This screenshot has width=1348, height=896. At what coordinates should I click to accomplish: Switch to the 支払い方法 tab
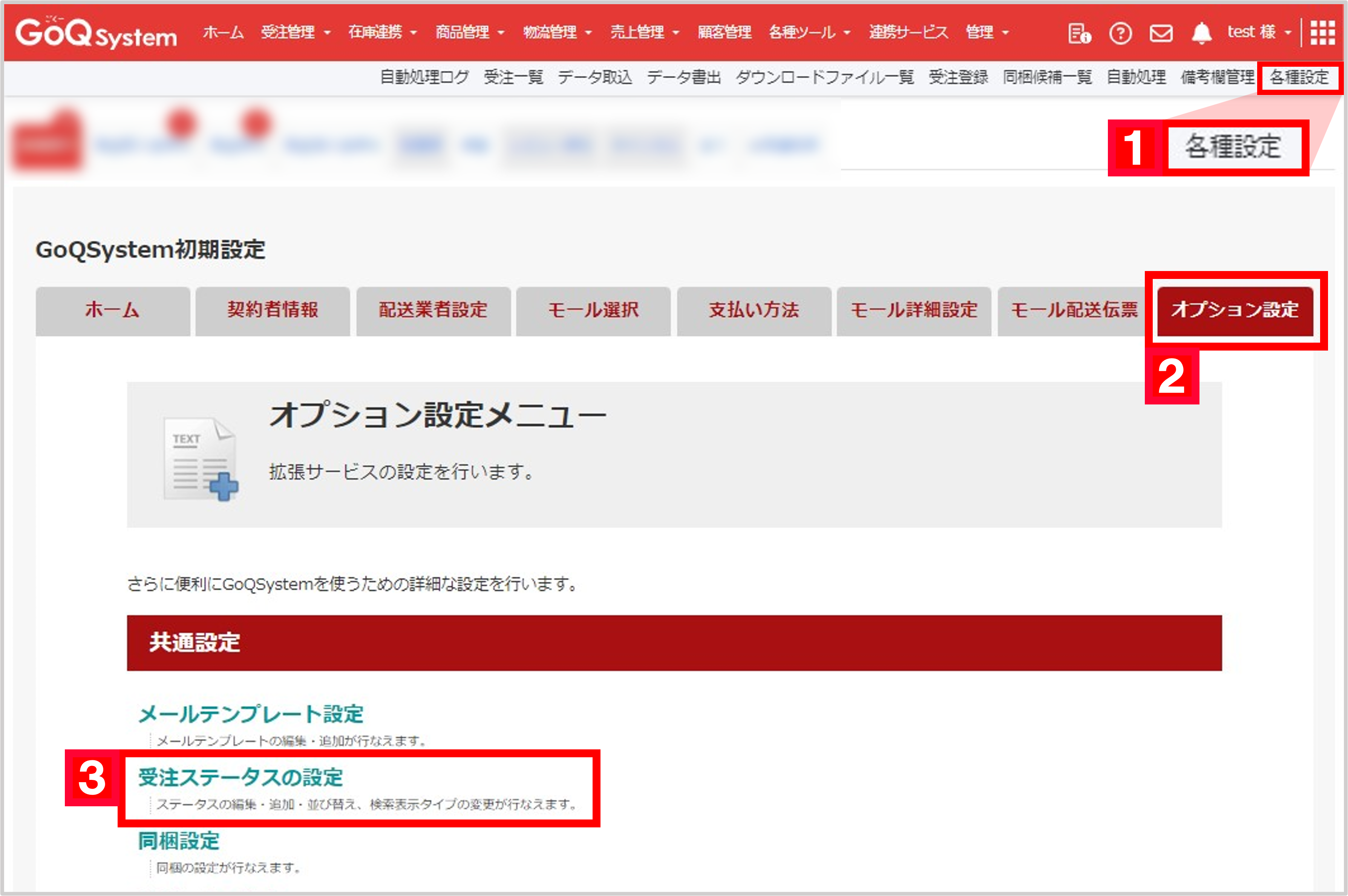coord(754,311)
